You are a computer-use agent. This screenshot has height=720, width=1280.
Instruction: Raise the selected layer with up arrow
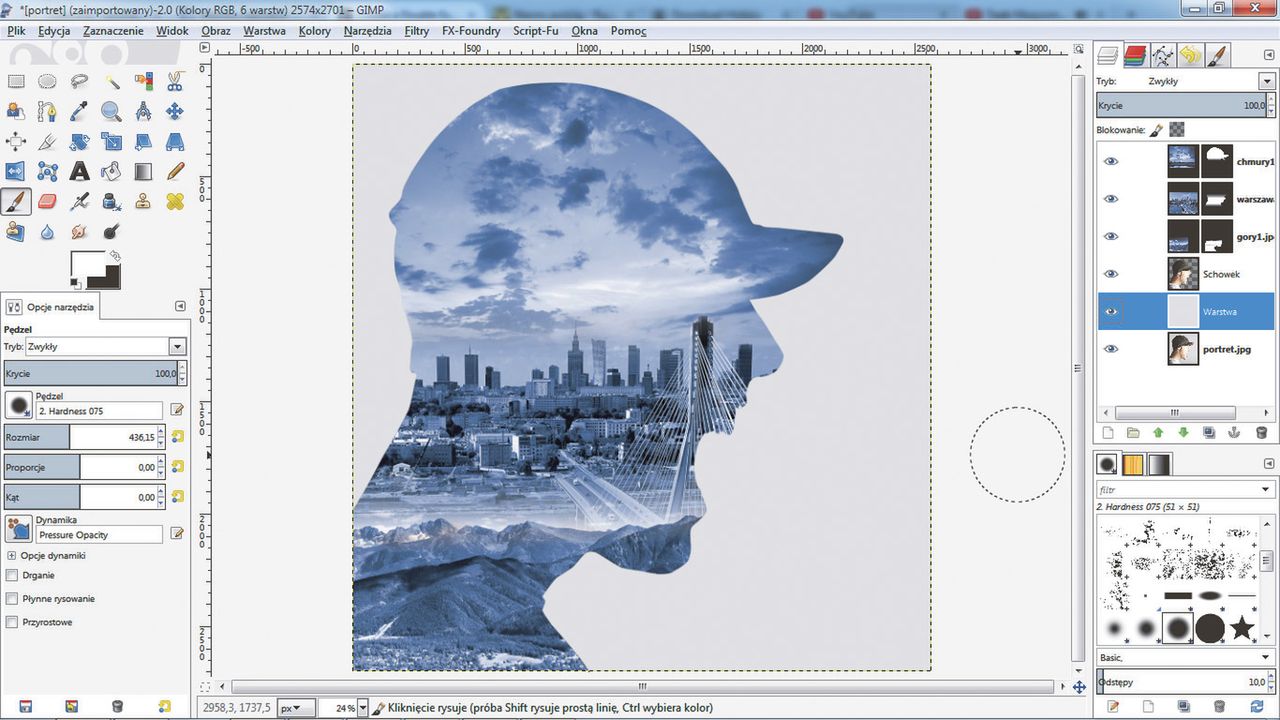(1158, 433)
